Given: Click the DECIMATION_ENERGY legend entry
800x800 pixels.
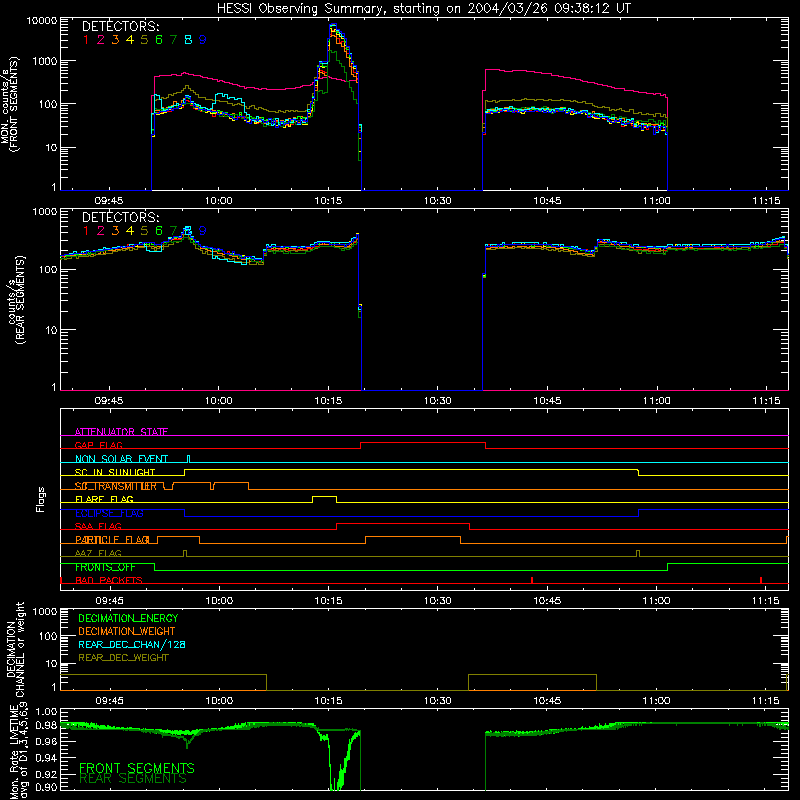Looking at the screenshot, I should tap(128, 618).
